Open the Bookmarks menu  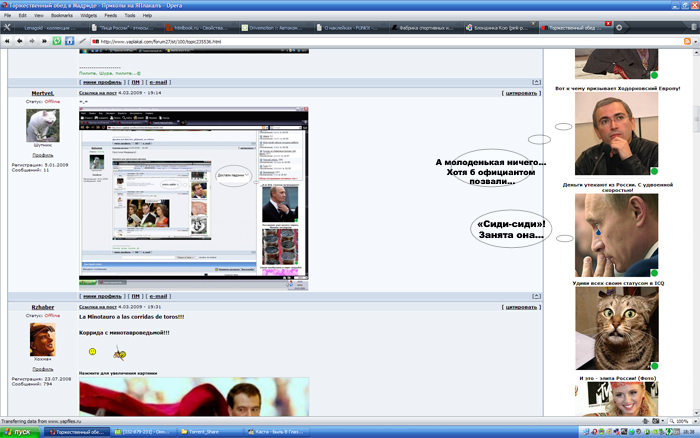62,16
